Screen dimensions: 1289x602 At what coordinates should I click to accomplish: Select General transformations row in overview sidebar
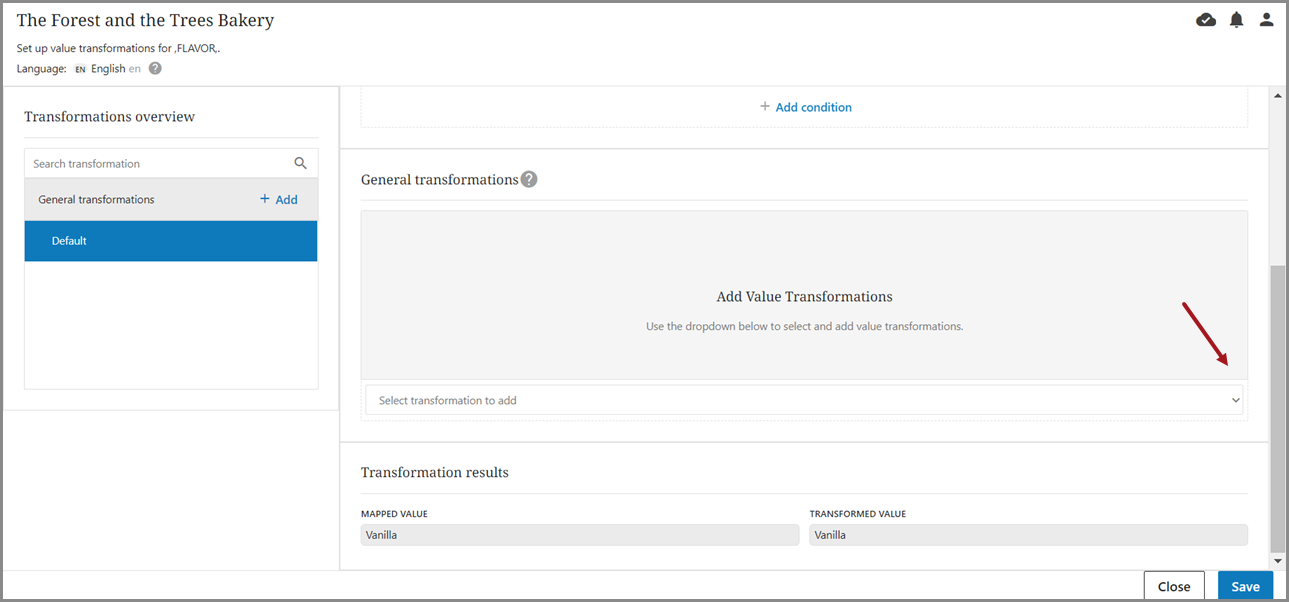pyautogui.click(x=97, y=199)
